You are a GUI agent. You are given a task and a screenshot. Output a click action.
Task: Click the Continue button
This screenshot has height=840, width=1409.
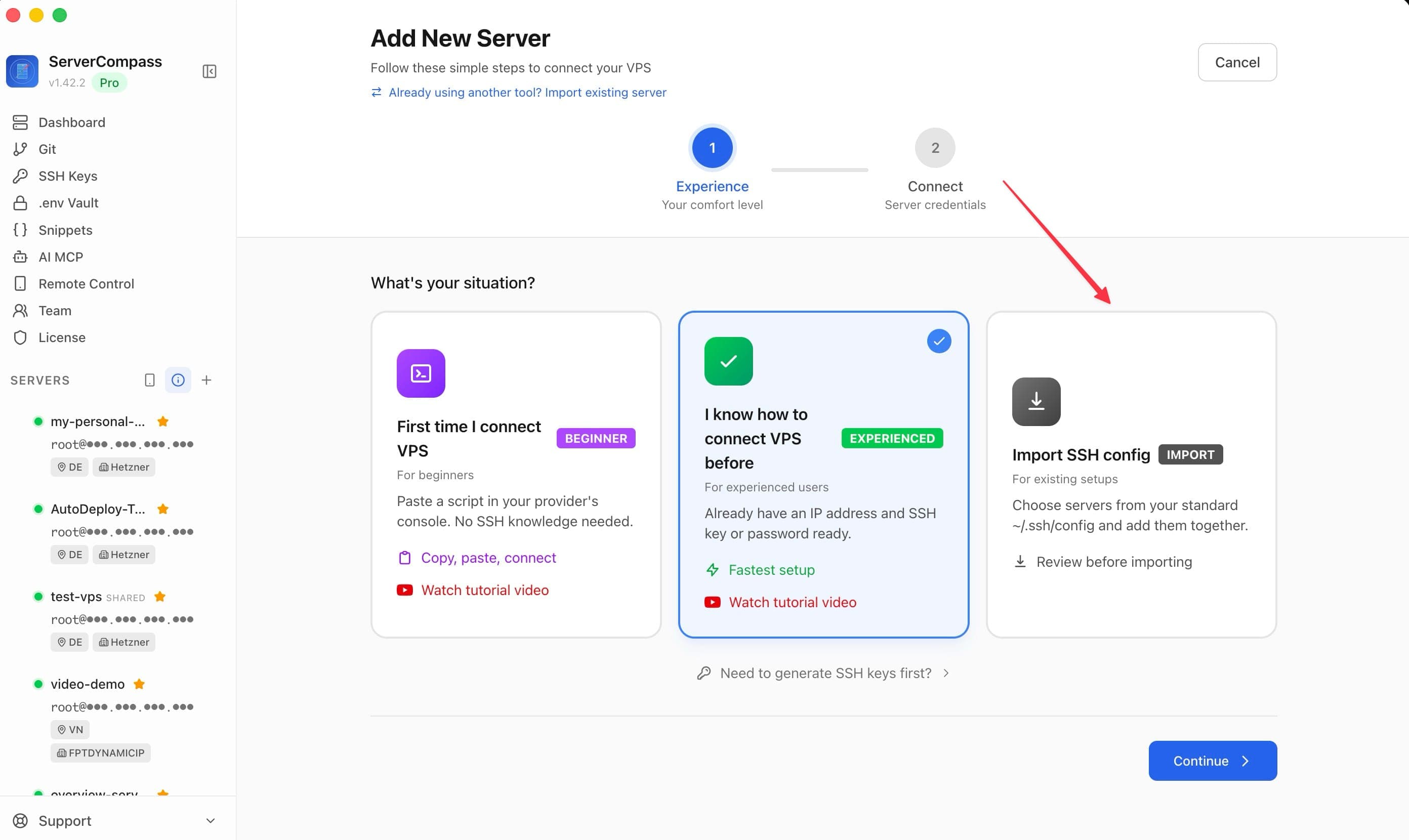(1213, 762)
